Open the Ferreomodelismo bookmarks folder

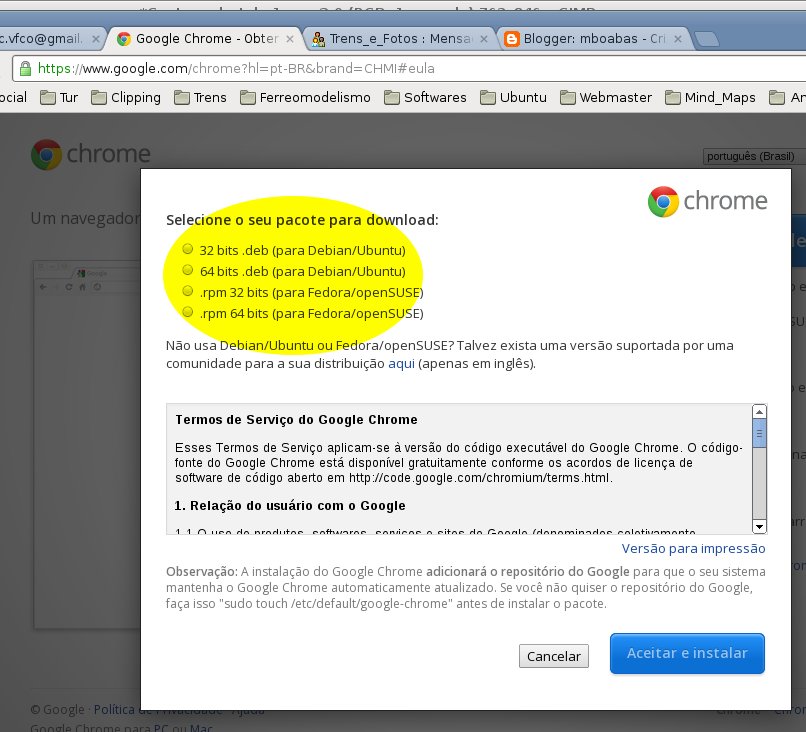click(305, 97)
